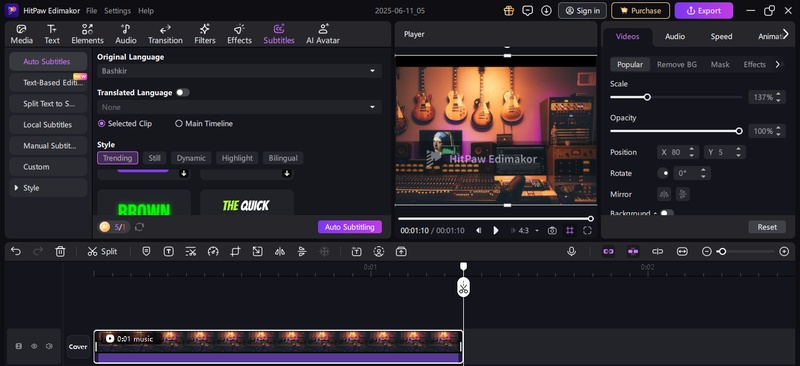Switch to the Speed properties tab
This screenshot has height=366, width=800.
[721, 36]
